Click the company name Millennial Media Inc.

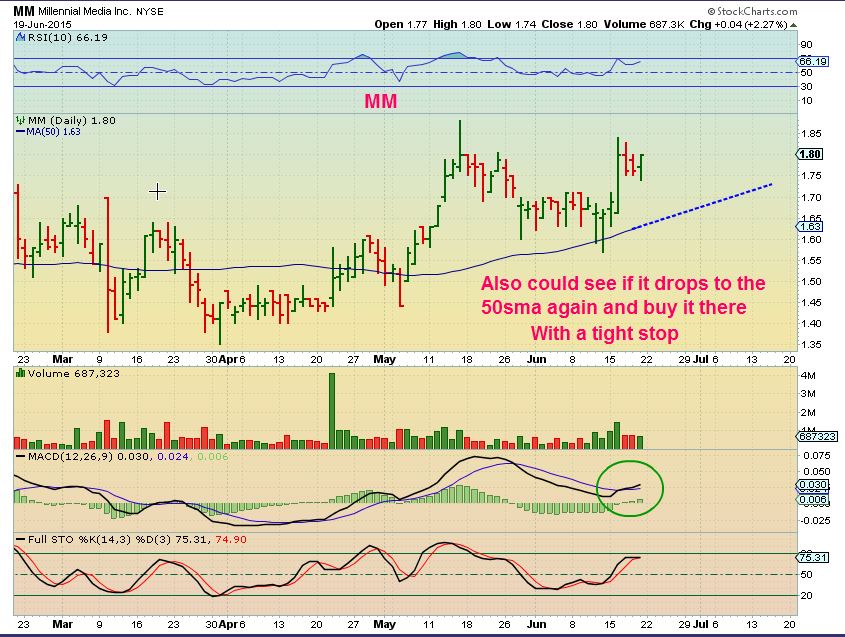(x=85, y=11)
